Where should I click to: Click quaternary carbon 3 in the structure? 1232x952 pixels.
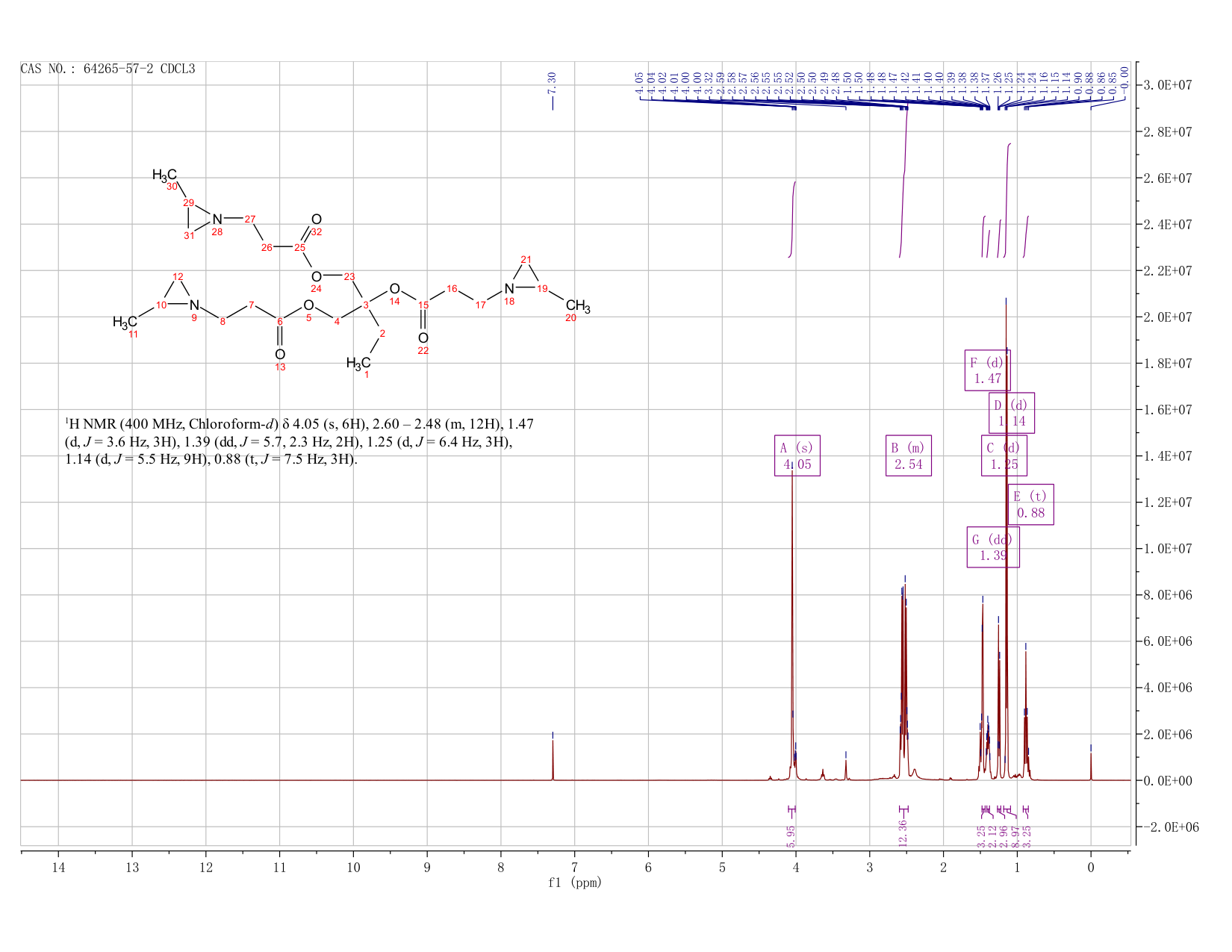pyautogui.click(x=366, y=305)
